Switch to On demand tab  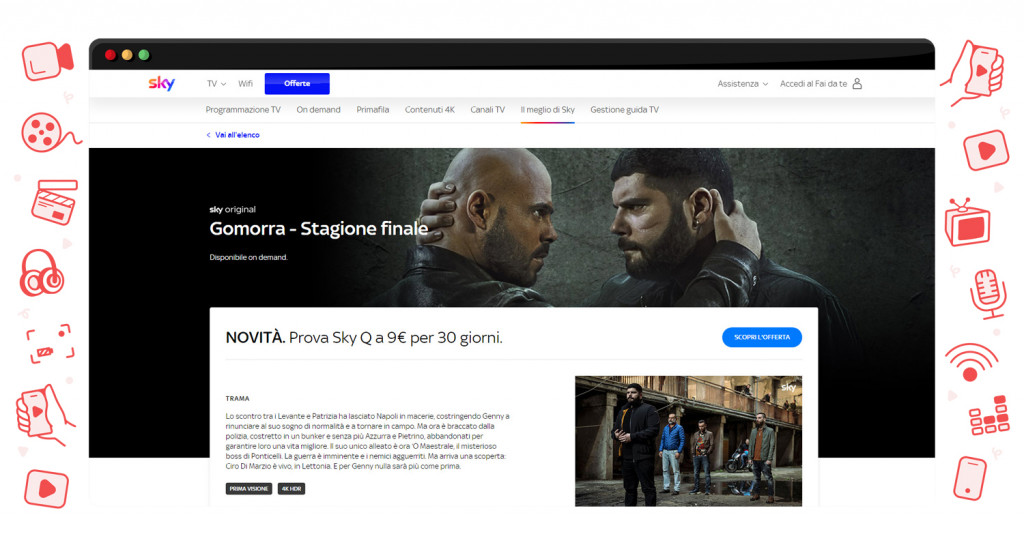tap(318, 110)
